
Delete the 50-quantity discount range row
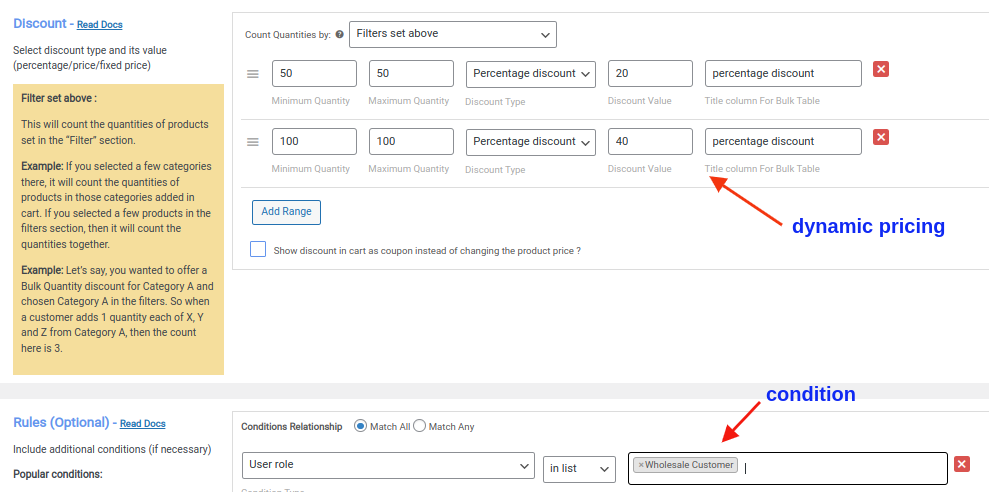[x=881, y=69]
